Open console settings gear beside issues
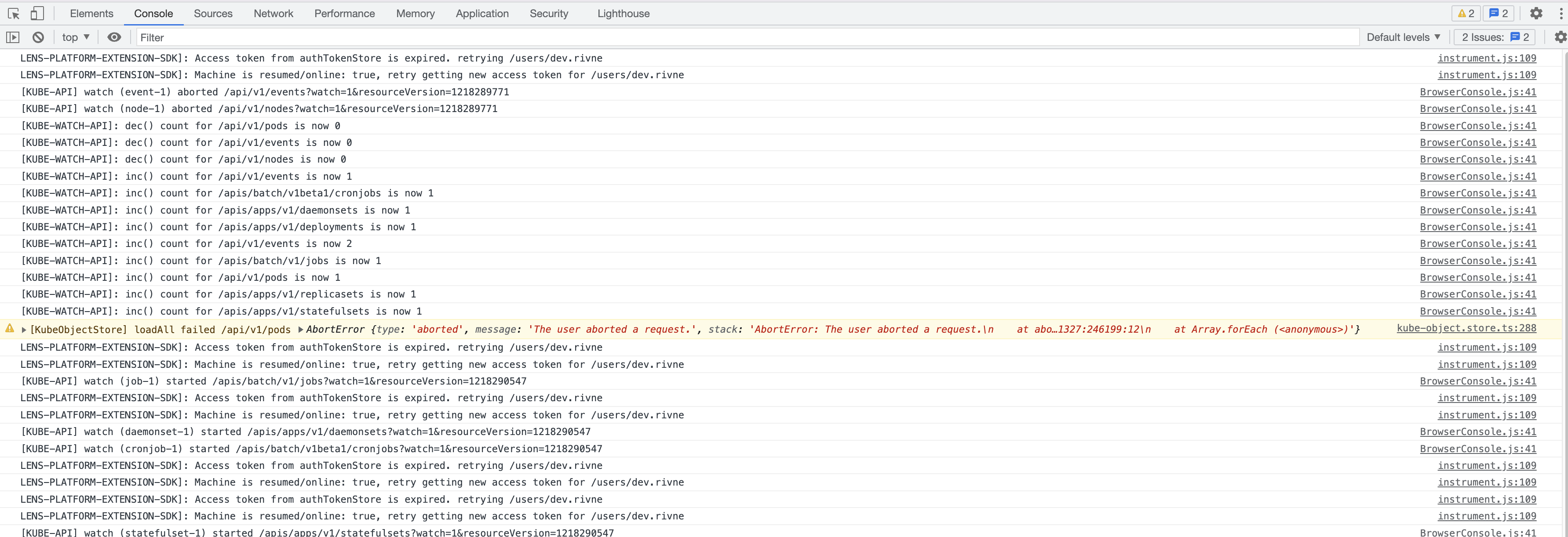This screenshot has width=1568, height=537. [x=1560, y=37]
